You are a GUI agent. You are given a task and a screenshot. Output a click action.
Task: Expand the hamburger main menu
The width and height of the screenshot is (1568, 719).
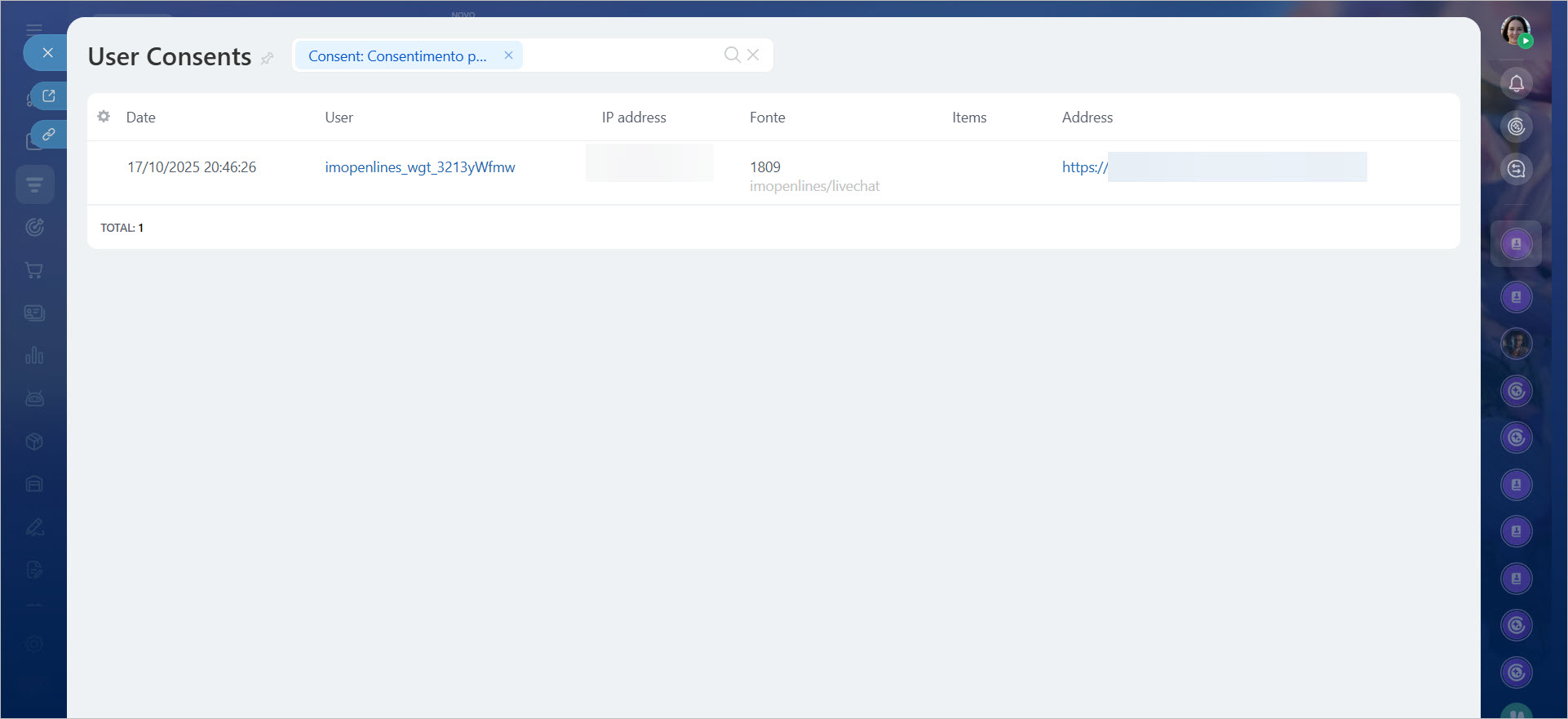(x=34, y=29)
